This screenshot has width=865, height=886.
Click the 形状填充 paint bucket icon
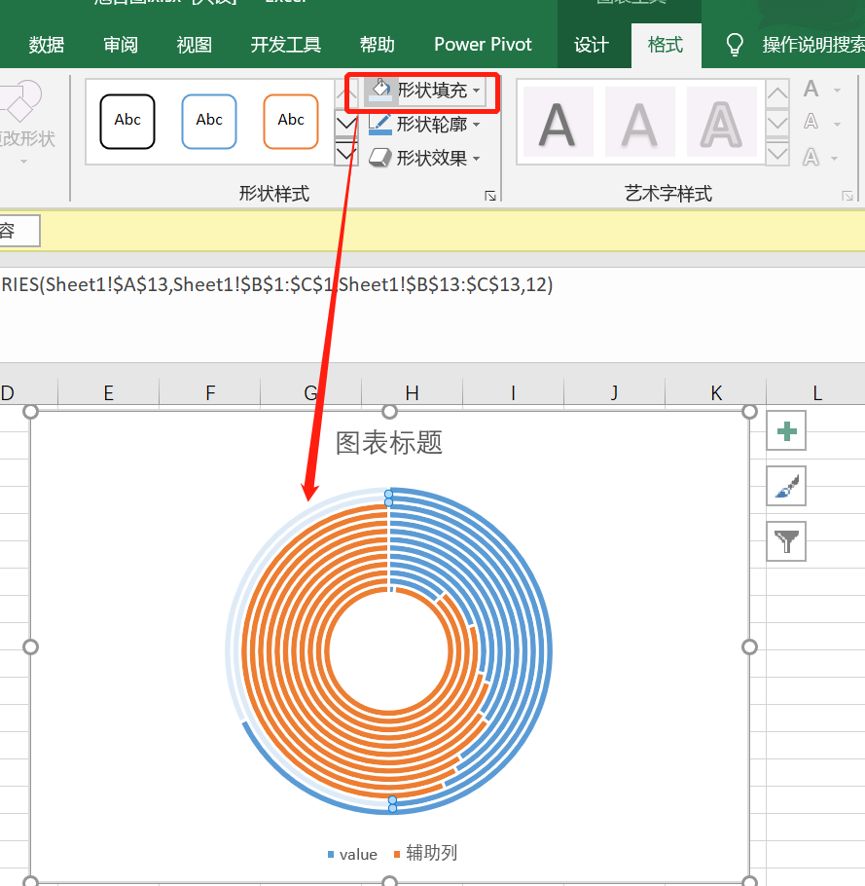coord(380,90)
